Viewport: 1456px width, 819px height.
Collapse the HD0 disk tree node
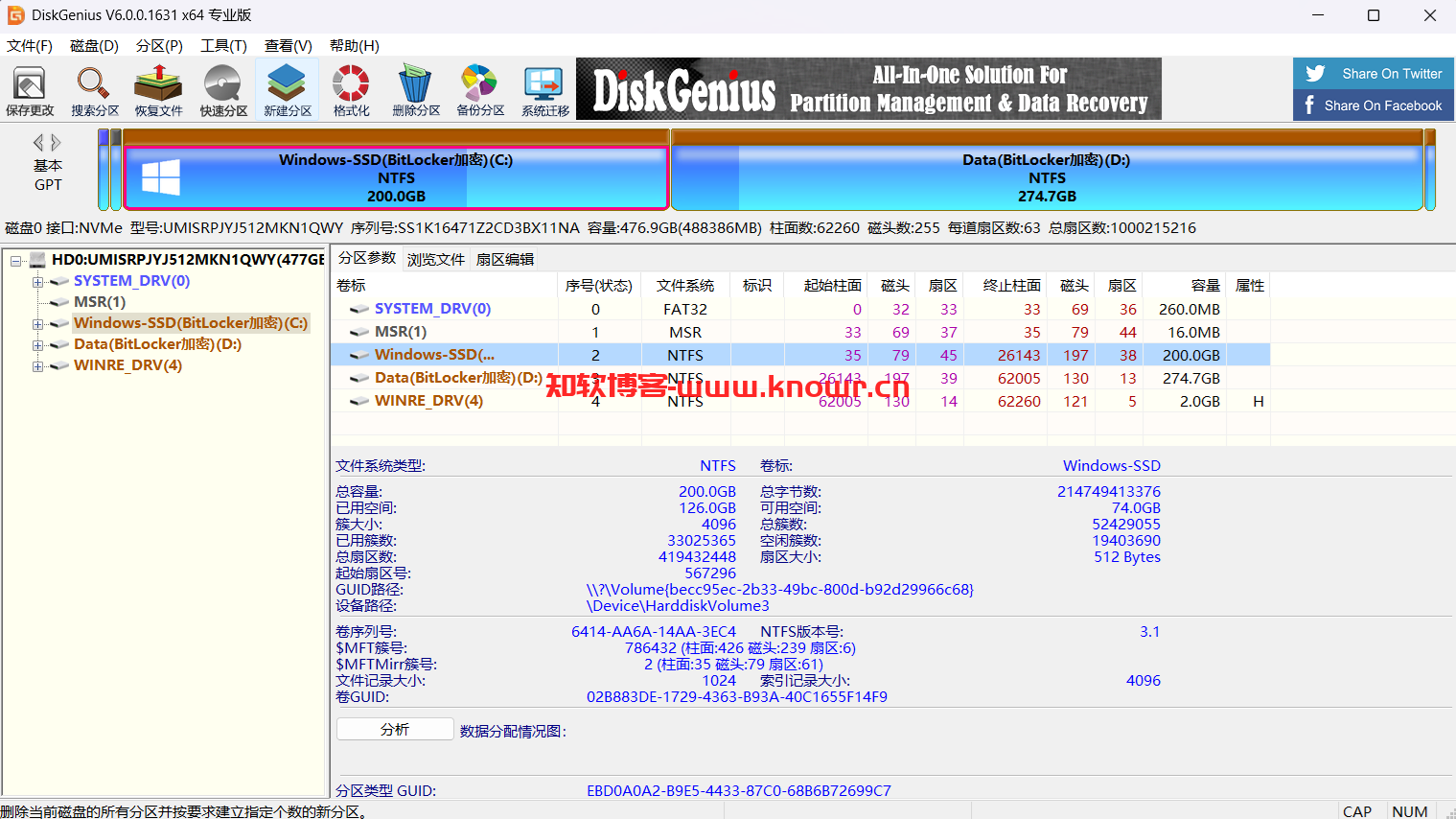(x=15, y=260)
